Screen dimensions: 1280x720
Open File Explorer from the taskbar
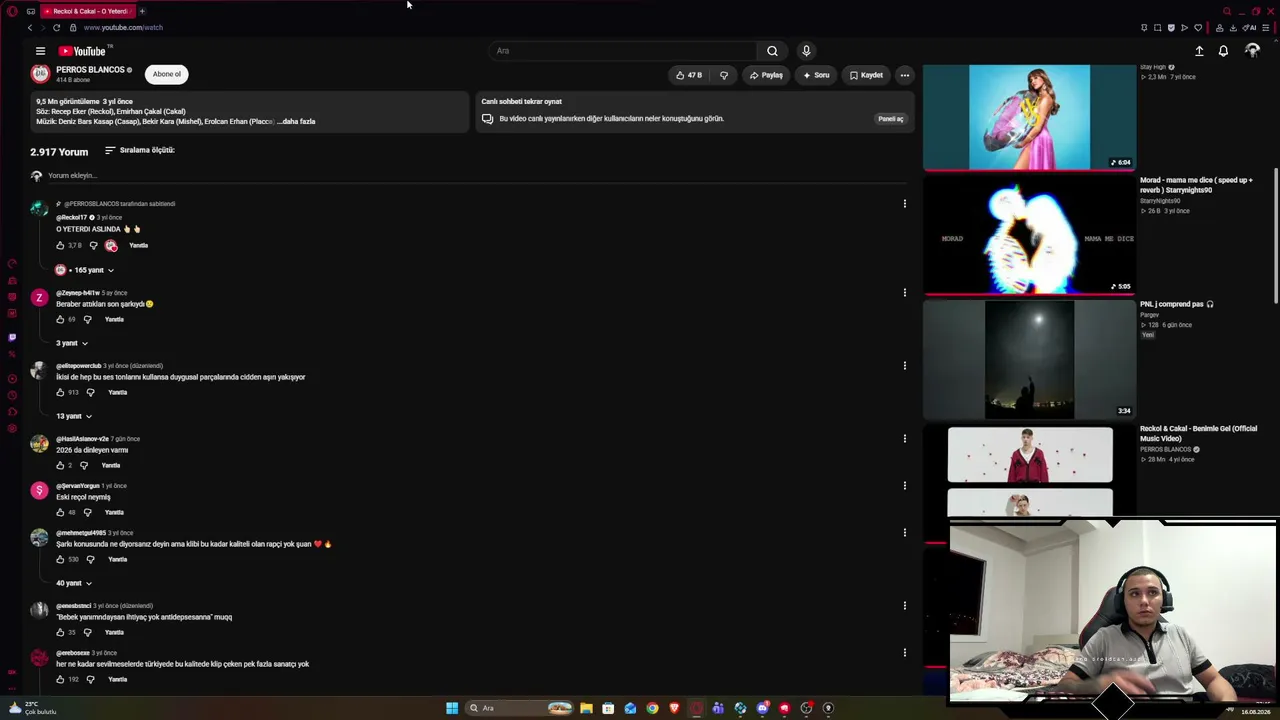(586, 708)
